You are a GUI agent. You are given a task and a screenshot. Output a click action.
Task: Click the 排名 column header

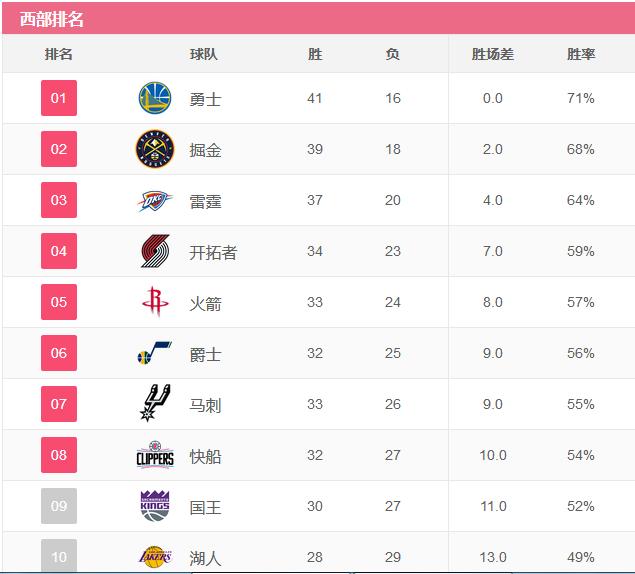(x=59, y=54)
